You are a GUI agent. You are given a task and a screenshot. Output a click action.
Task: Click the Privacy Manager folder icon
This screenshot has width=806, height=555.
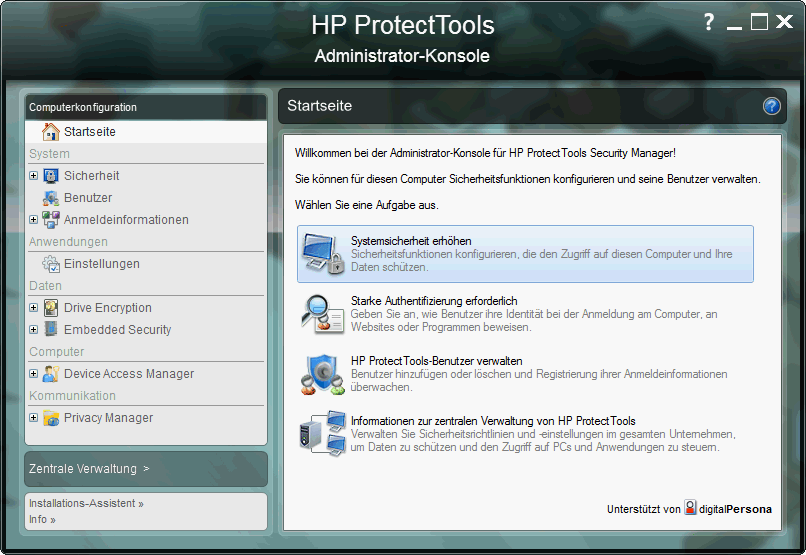coord(50,418)
